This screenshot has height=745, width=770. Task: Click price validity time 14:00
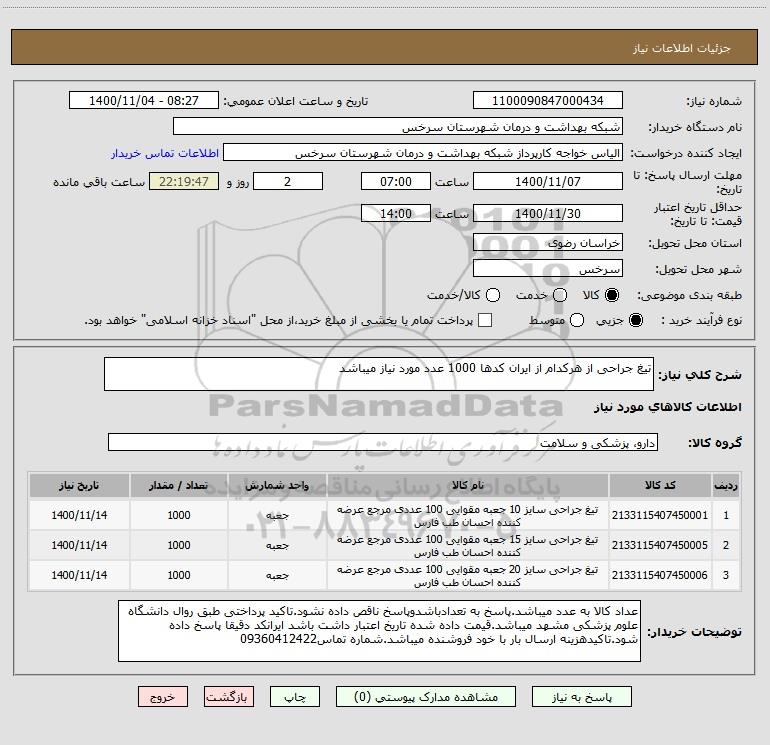[396, 213]
